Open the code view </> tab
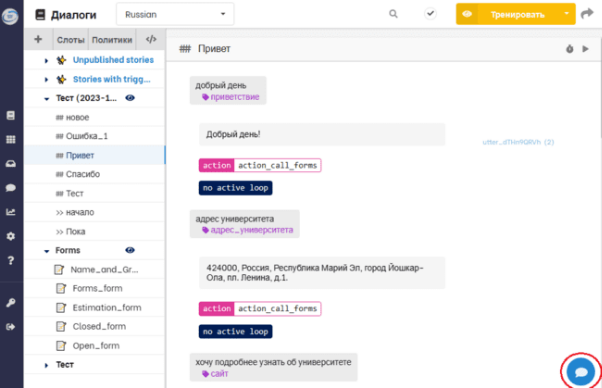Viewport: 602px width, 388px height. (151, 39)
